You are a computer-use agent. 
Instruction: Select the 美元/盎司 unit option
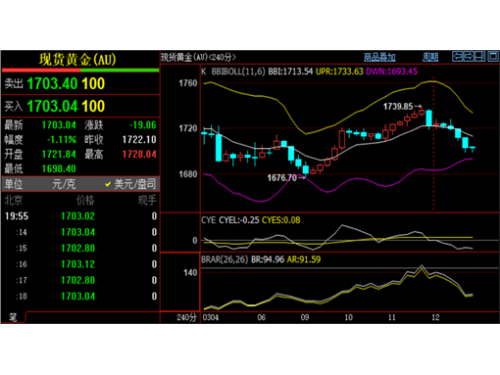(x=130, y=184)
